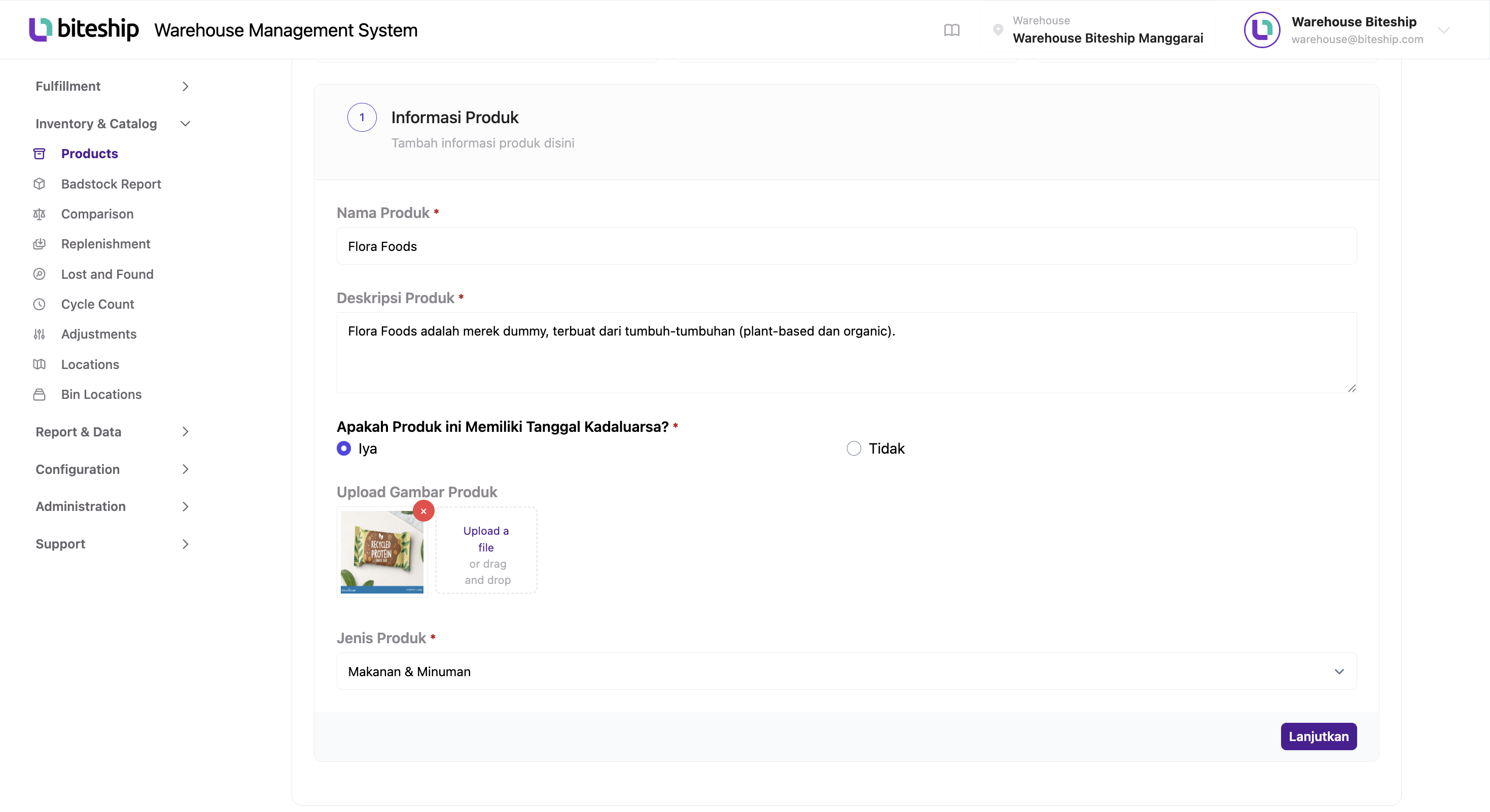This screenshot has height=812, width=1490.
Task: Open the user account dropdown chevron
Action: pos(1444,30)
